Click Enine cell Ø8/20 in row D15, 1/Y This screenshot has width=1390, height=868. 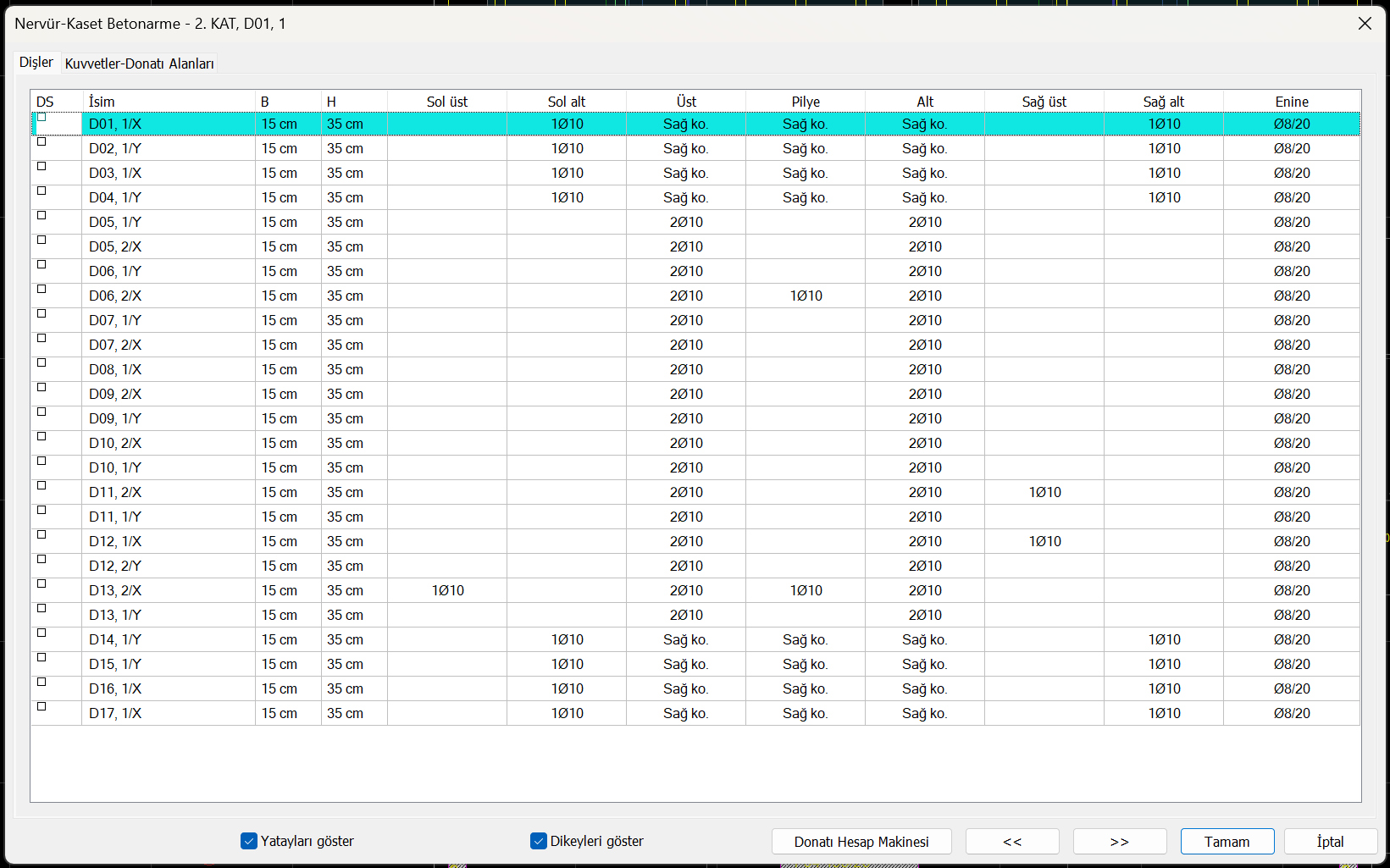pyautogui.click(x=1292, y=664)
